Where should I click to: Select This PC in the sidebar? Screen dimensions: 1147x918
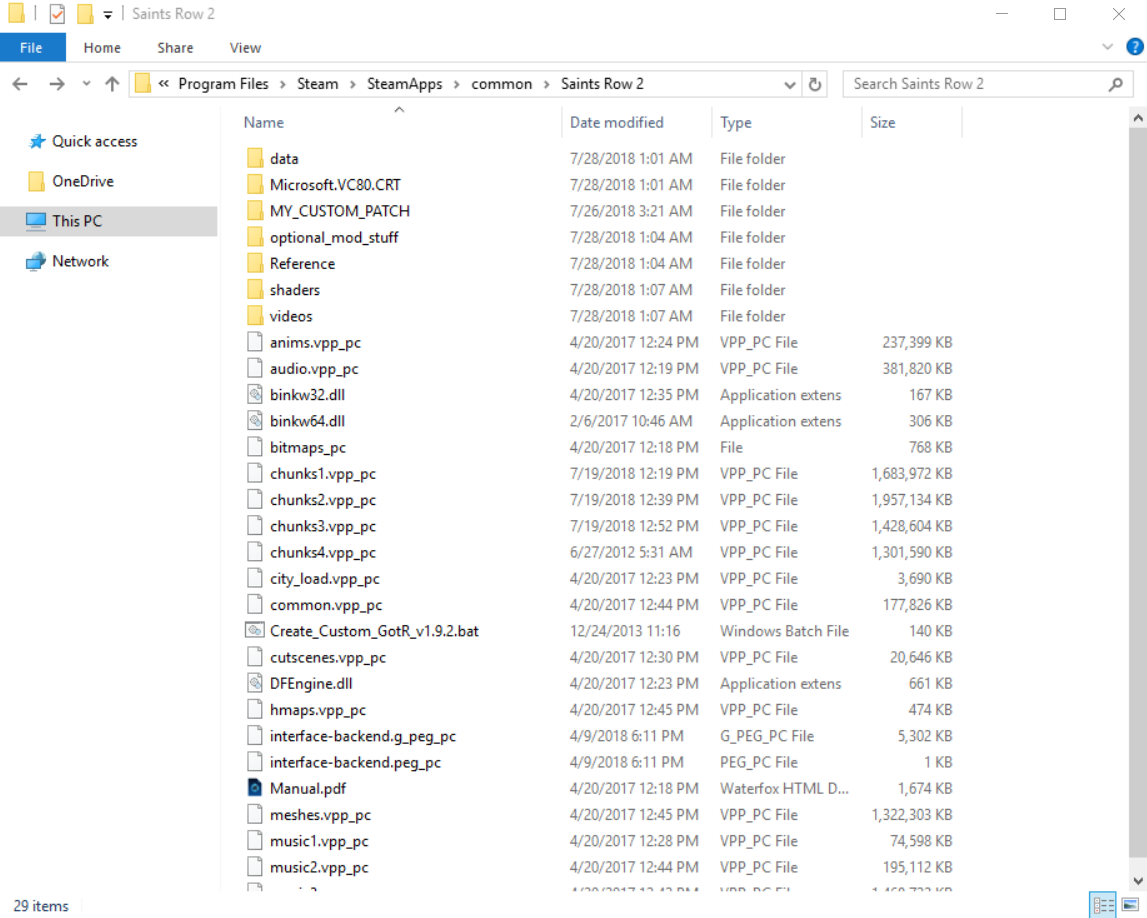coord(108,221)
